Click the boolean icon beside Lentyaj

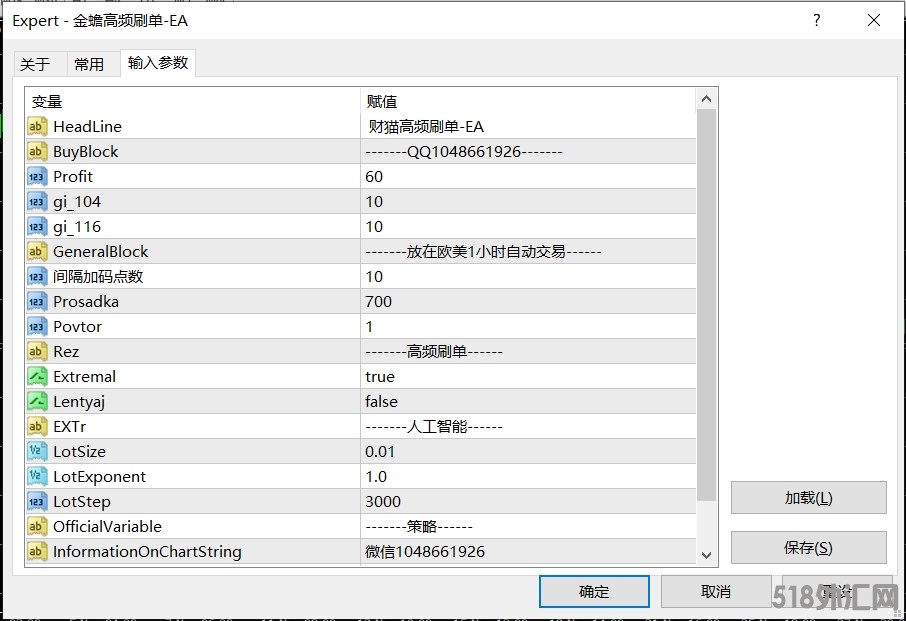click(37, 401)
